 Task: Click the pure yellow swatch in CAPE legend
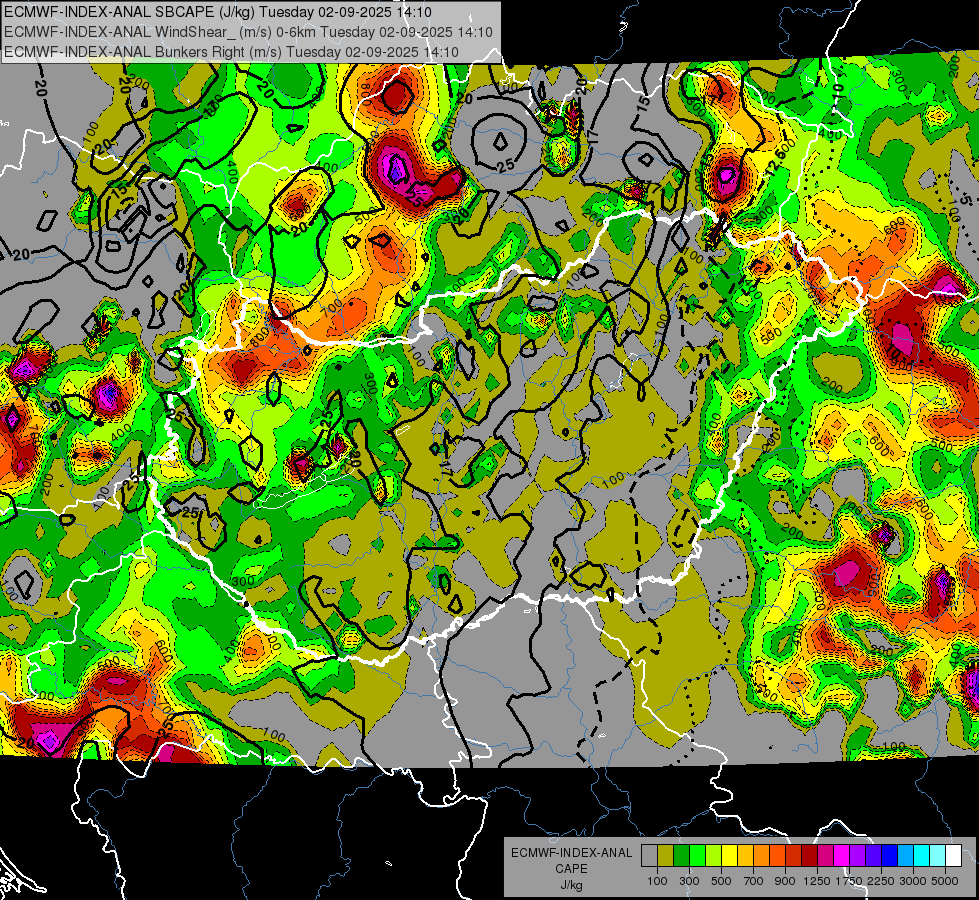tap(729, 855)
